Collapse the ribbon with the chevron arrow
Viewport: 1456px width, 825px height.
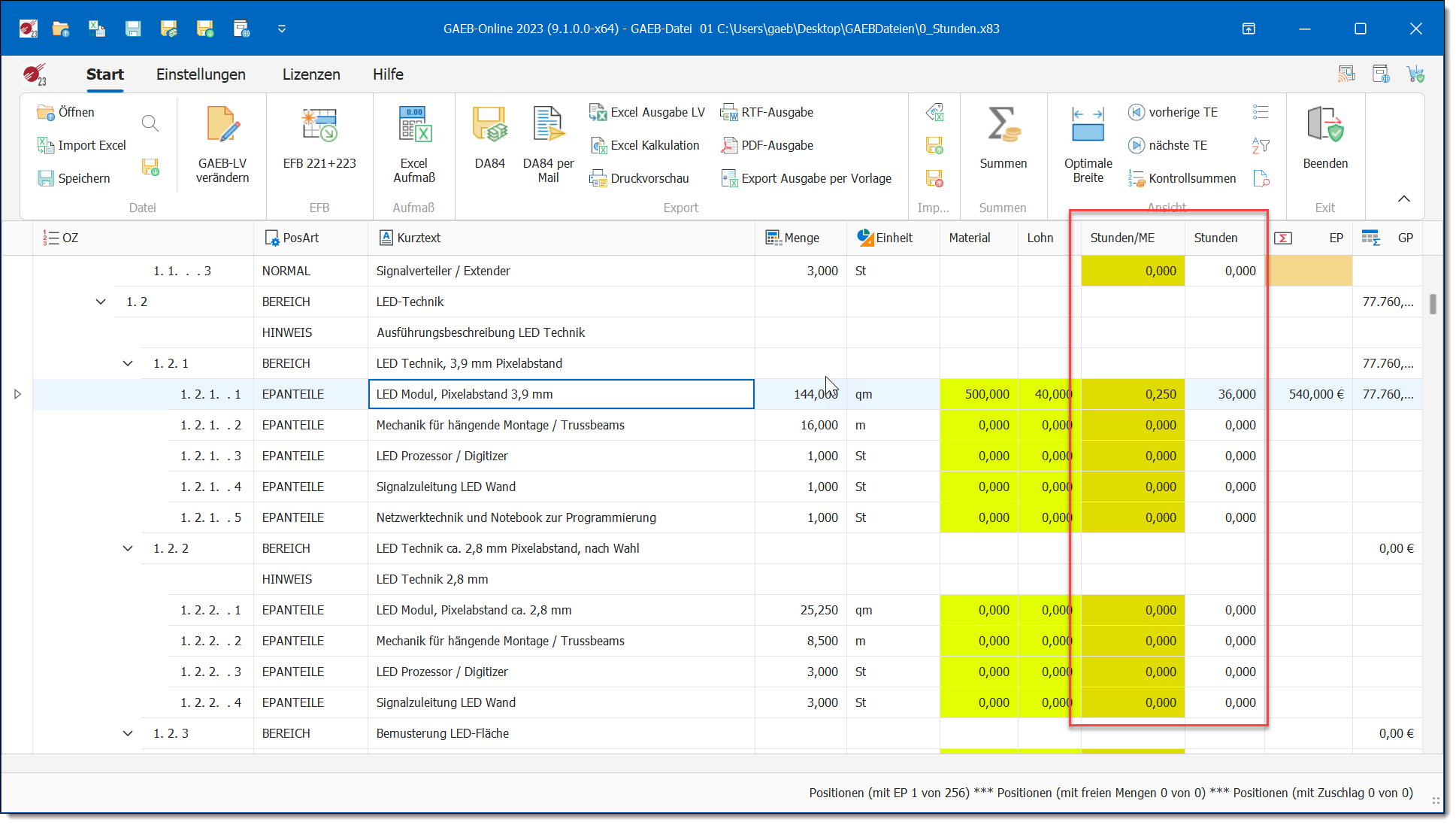[1403, 199]
